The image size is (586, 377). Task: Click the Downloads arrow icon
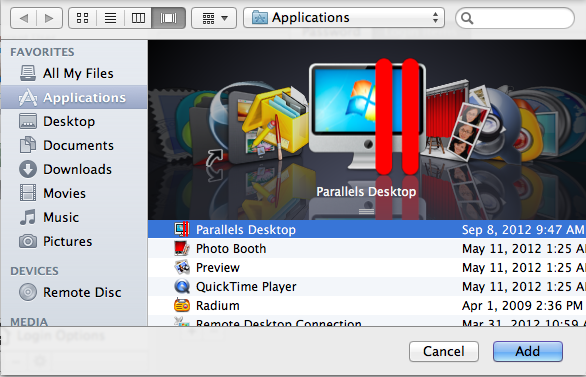28,169
